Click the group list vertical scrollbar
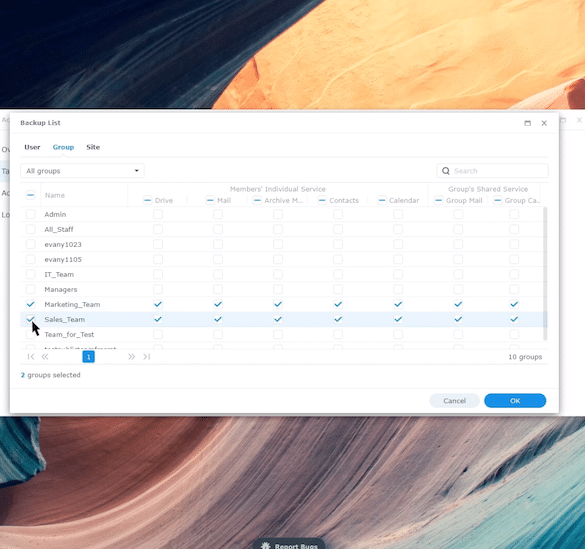The image size is (585, 549). click(545, 273)
